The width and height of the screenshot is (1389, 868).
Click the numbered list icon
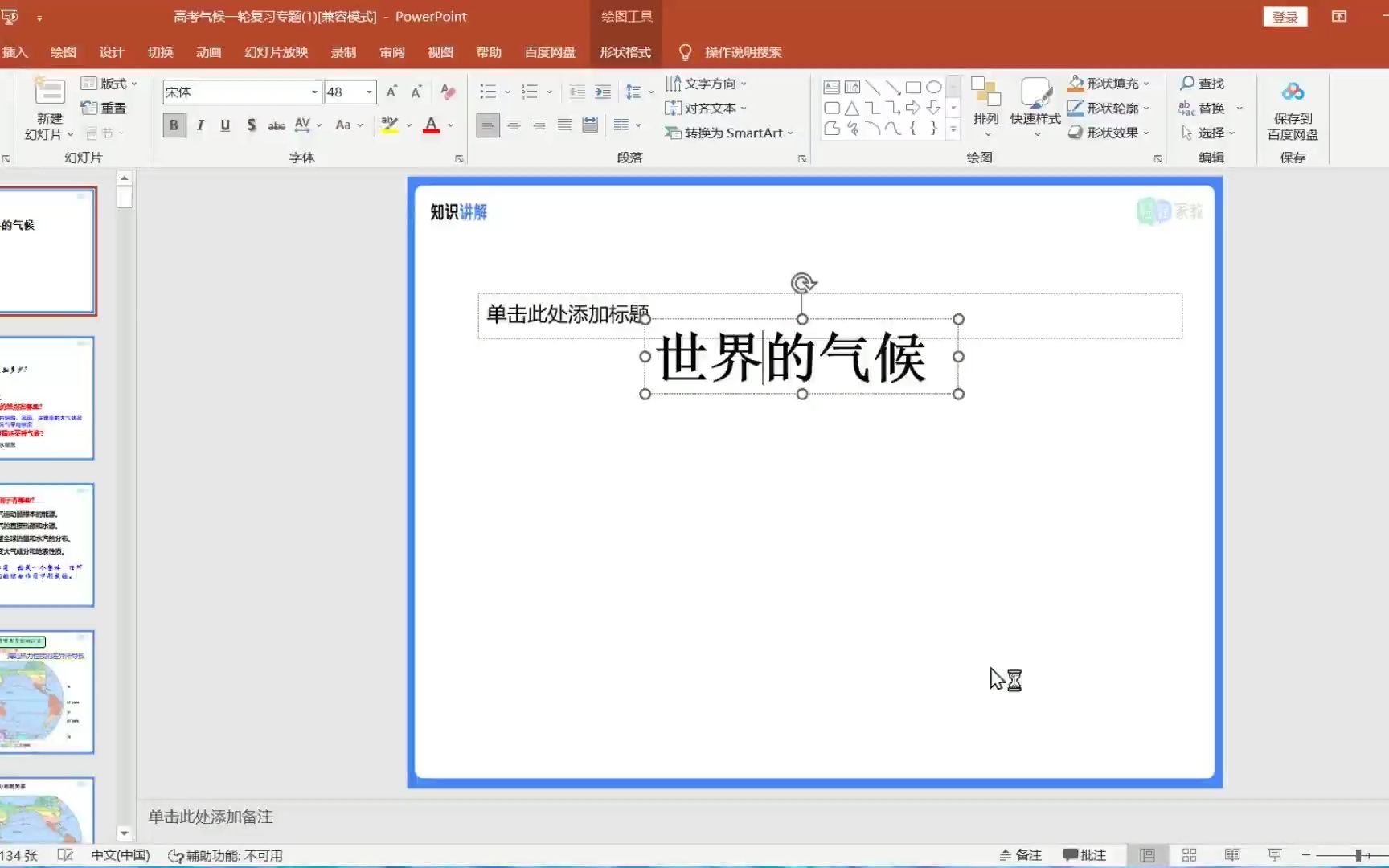[x=530, y=92]
